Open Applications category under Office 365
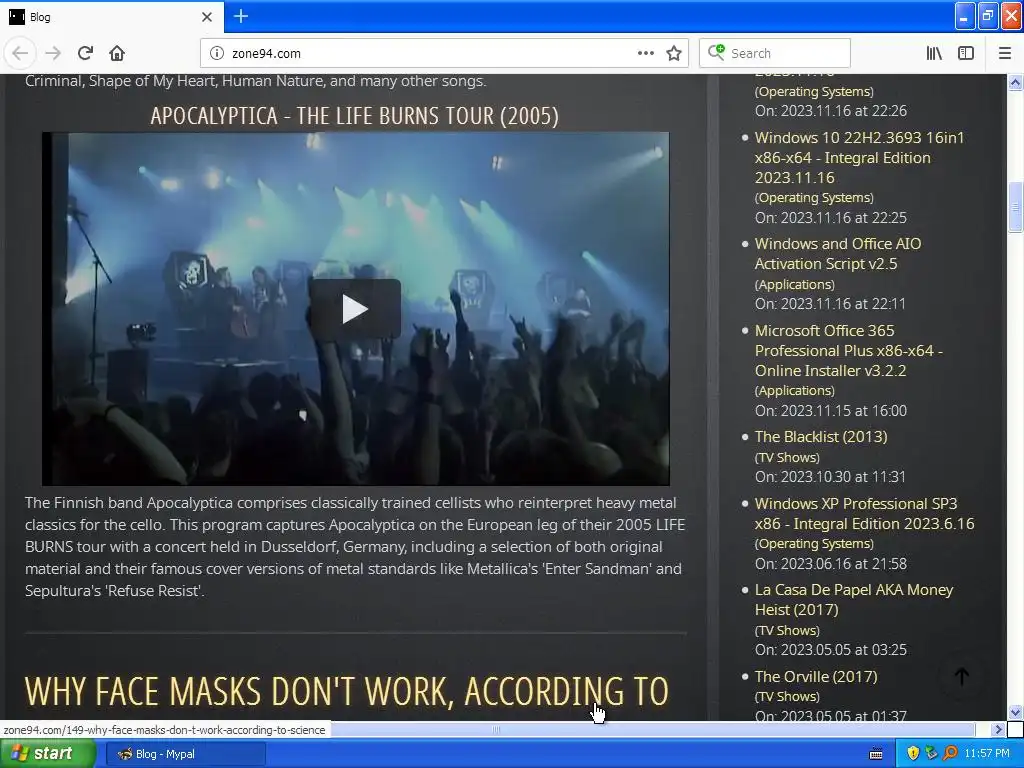The height and width of the screenshot is (768, 1024). 795,391
